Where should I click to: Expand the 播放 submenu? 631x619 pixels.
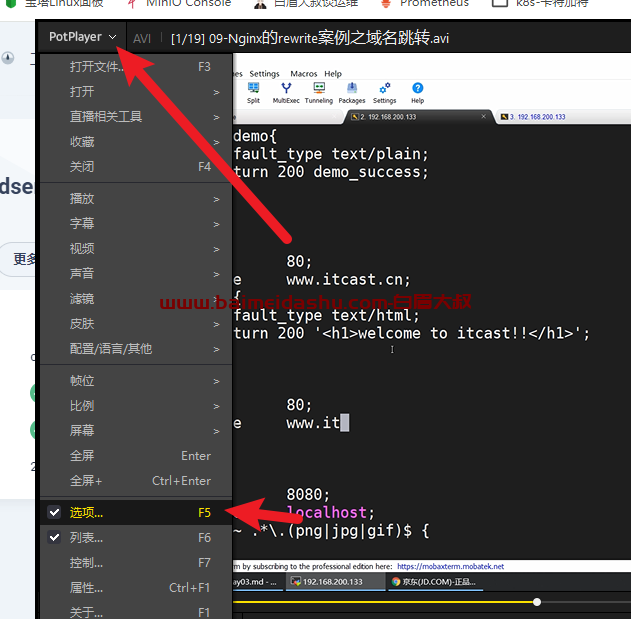tap(136, 199)
